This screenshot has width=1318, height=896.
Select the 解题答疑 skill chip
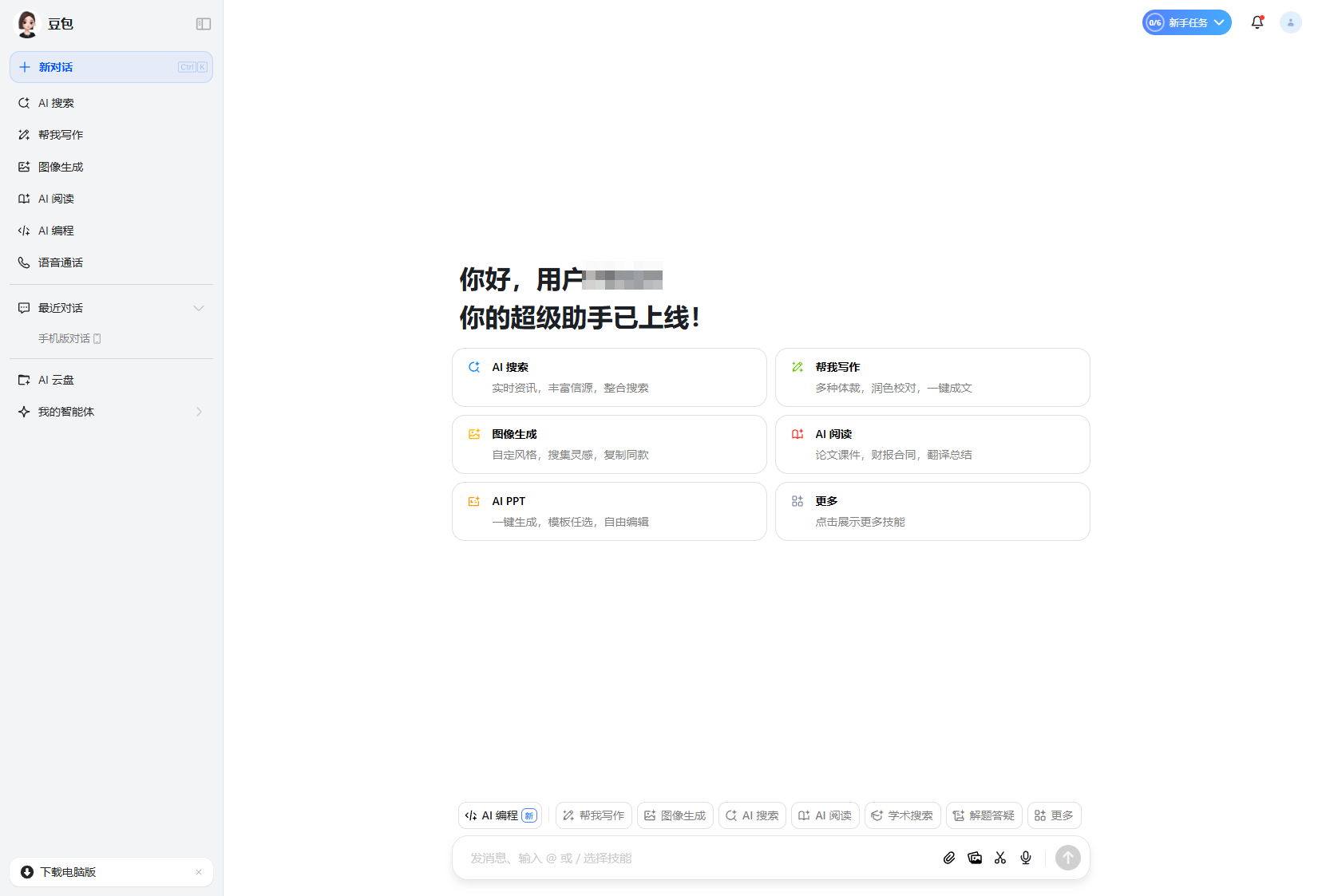click(984, 815)
